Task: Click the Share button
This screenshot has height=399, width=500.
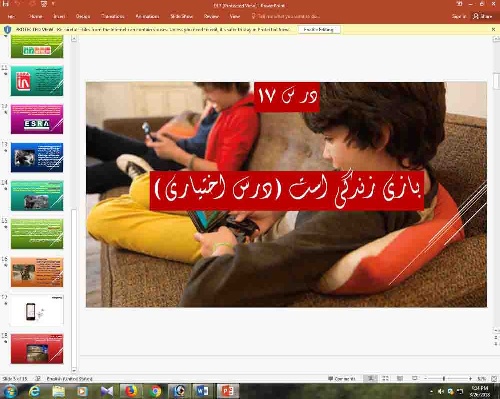Action: point(483,16)
